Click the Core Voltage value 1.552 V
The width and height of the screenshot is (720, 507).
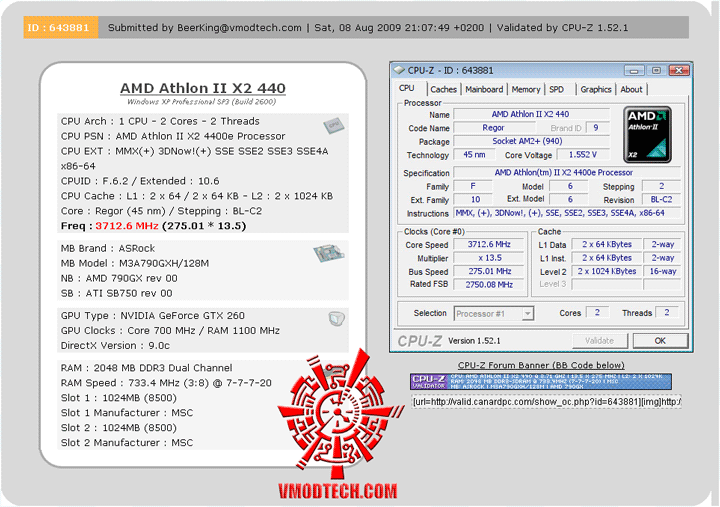click(583, 155)
